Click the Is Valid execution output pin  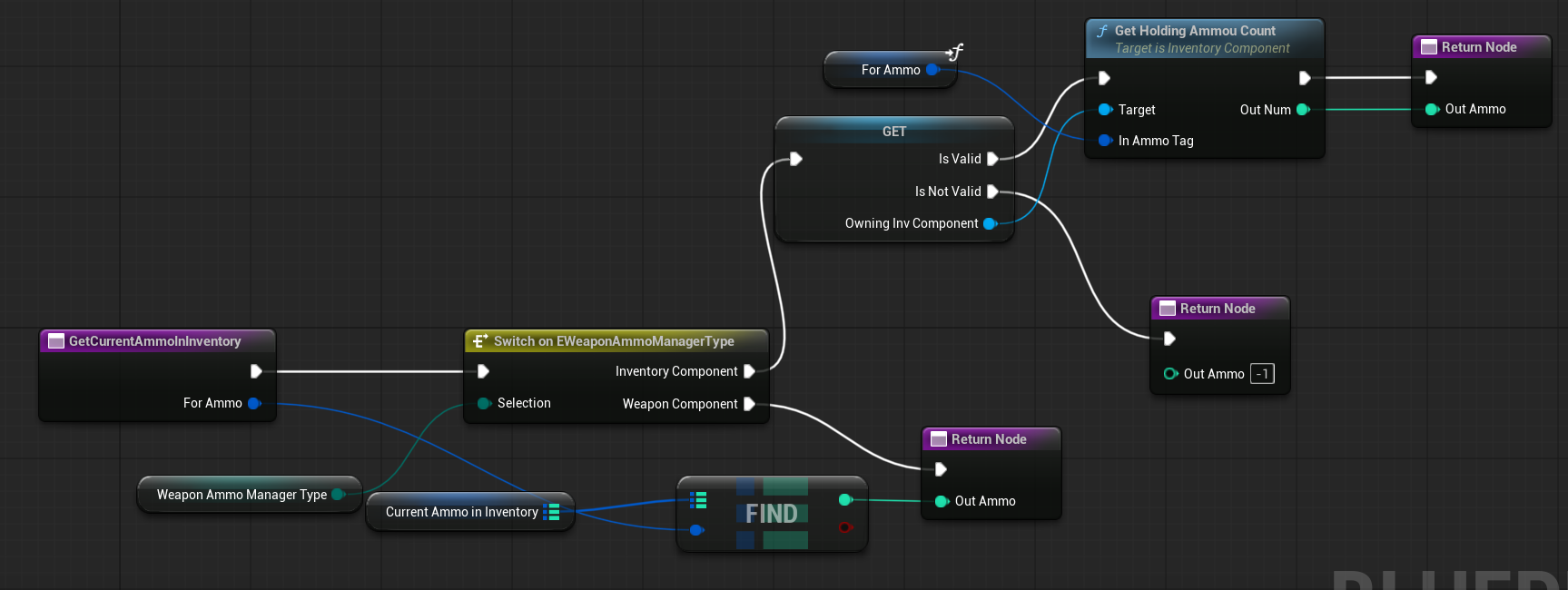[x=992, y=159]
